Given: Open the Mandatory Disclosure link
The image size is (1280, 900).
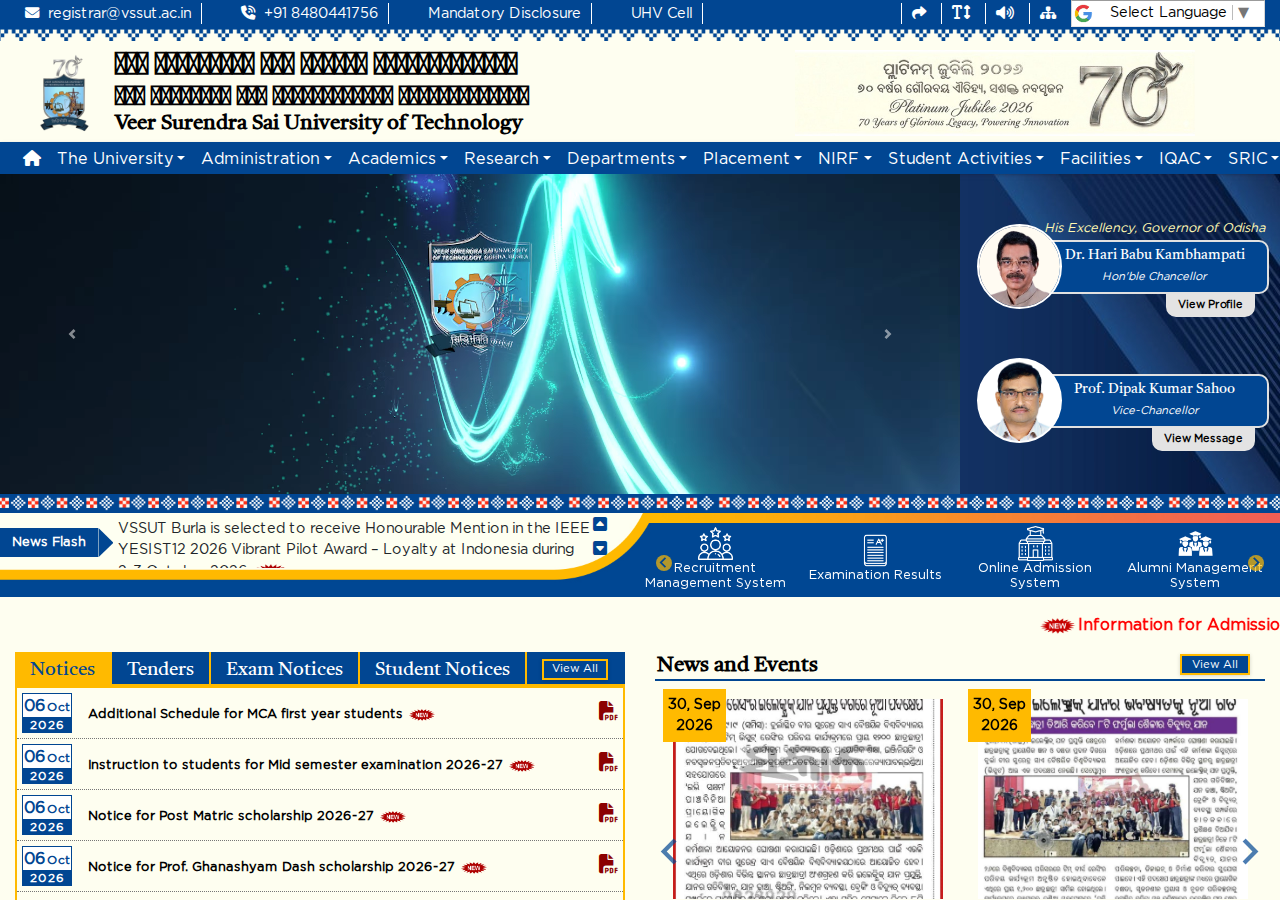Looking at the screenshot, I should (x=504, y=13).
